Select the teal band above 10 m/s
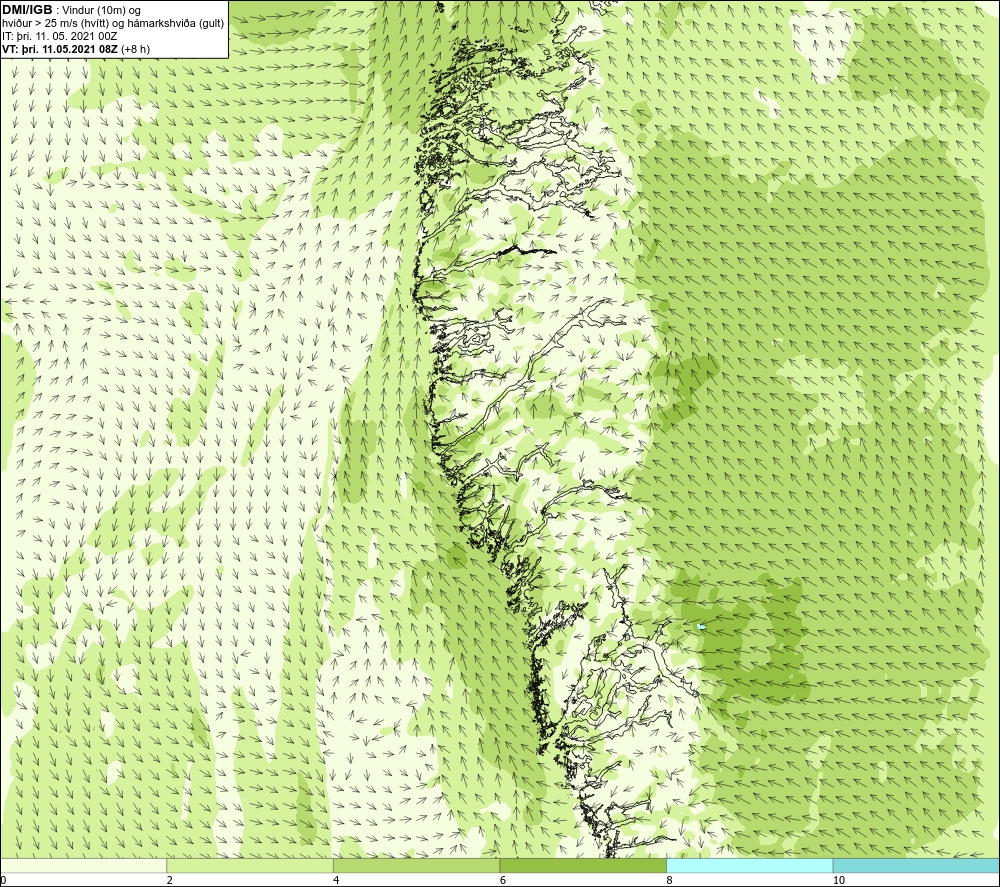The width and height of the screenshot is (1000, 887). click(916, 865)
